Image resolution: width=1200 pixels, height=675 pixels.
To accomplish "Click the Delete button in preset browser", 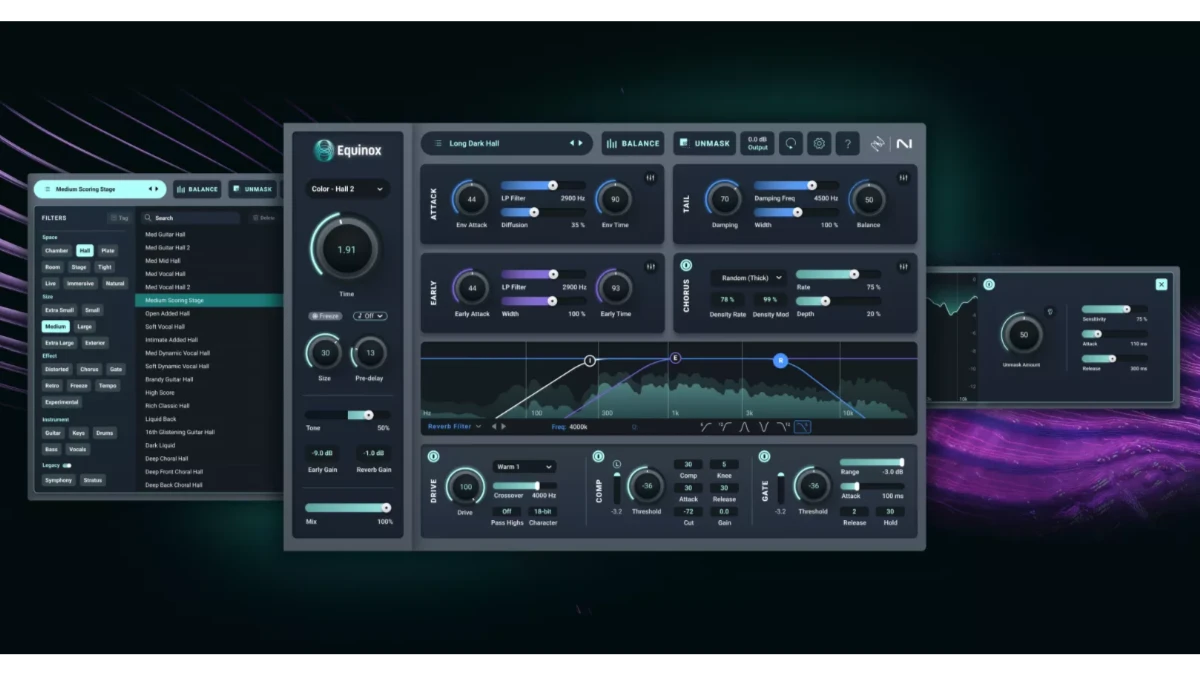I will [x=264, y=217].
